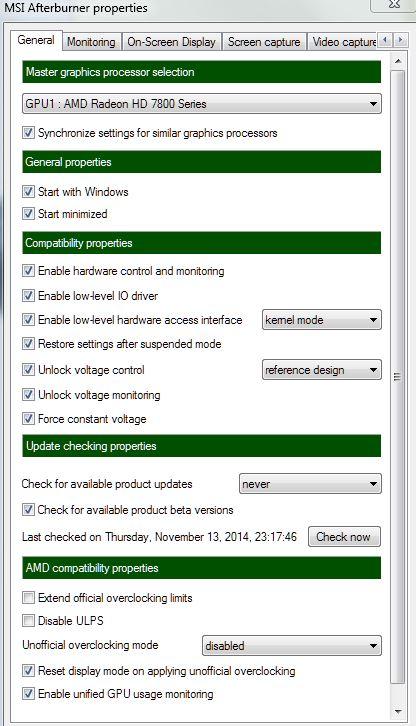The height and width of the screenshot is (726, 416).
Task: Toggle the Start minimized checkbox
Action: [x=29, y=214]
